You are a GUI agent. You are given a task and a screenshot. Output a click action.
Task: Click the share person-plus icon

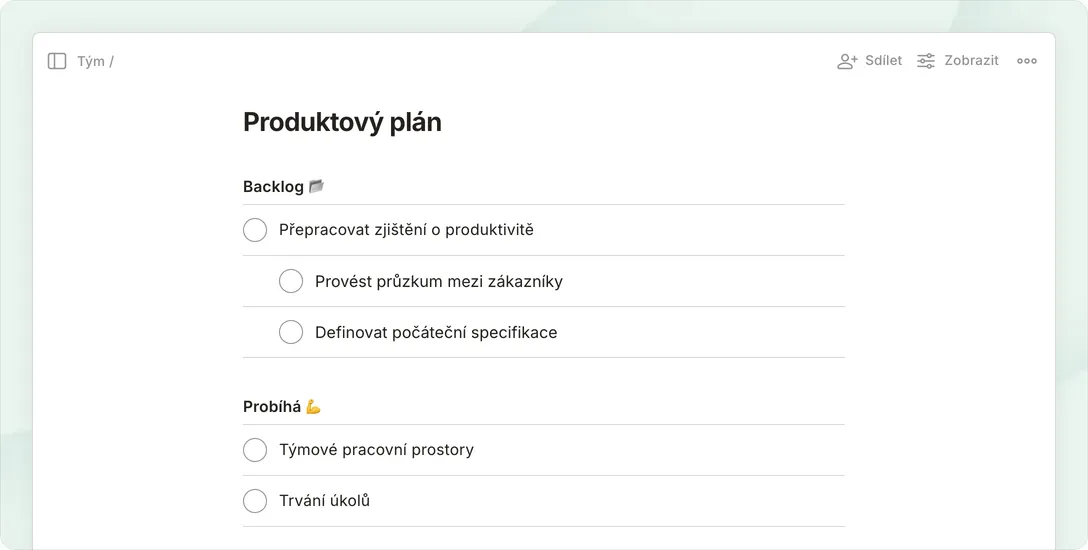tap(847, 61)
